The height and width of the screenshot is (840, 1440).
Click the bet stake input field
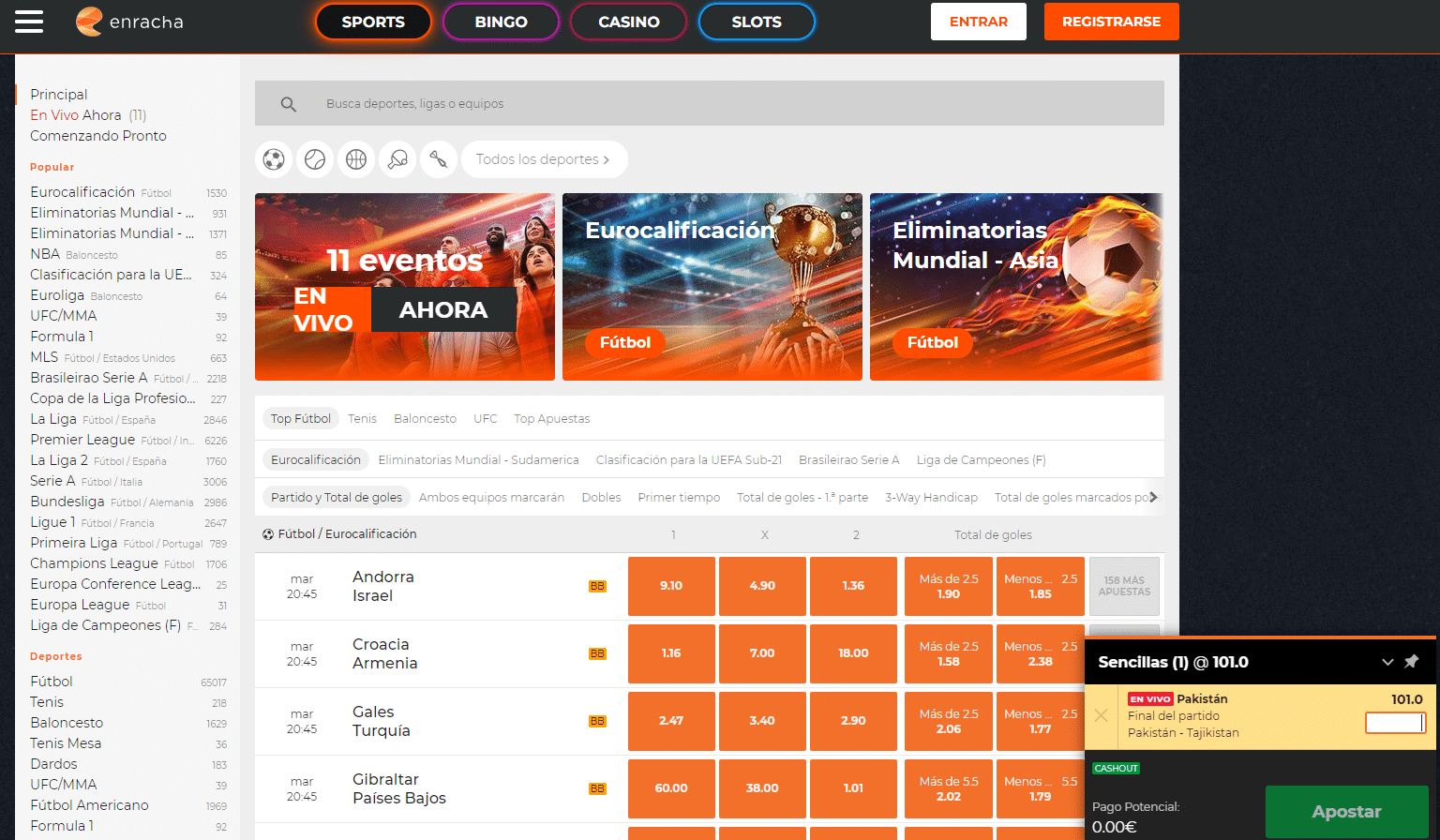pyautogui.click(x=1394, y=723)
